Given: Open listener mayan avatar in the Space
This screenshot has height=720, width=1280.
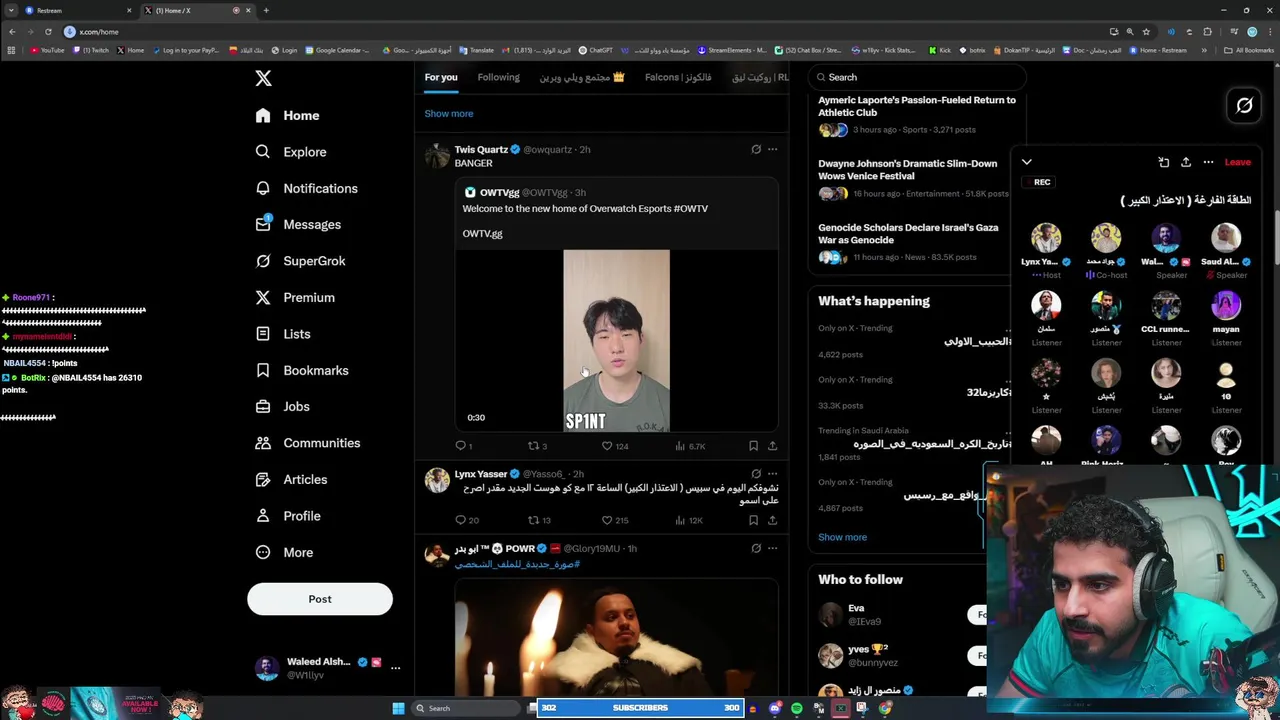Looking at the screenshot, I should [1226, 305].
